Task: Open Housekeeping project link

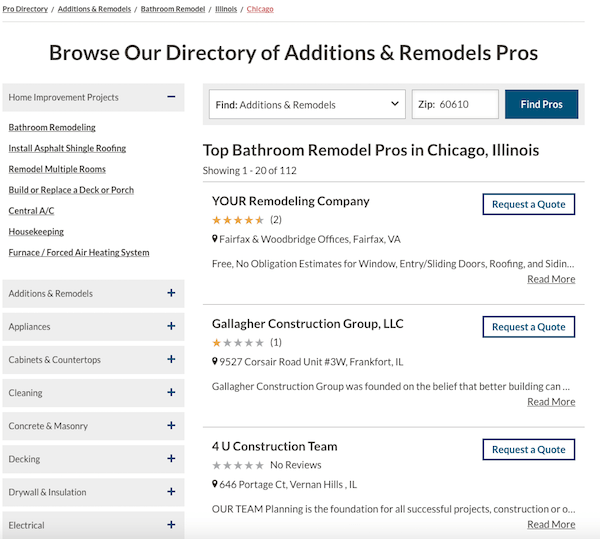Action: click(36, 231)
